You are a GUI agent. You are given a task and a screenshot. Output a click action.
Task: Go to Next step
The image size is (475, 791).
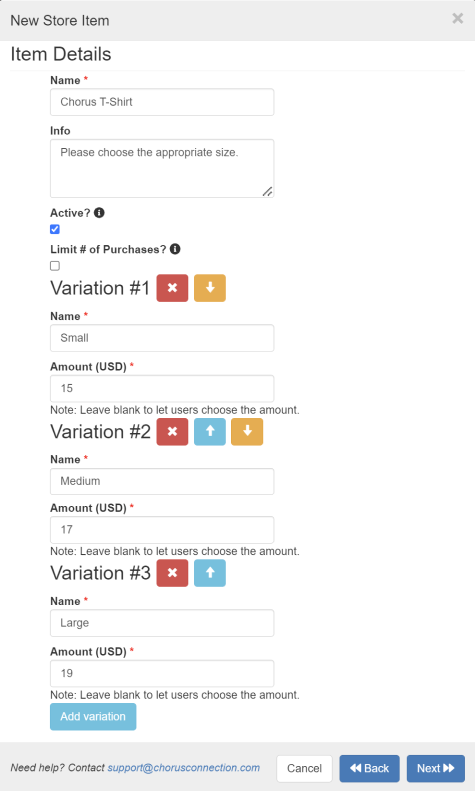436,768
